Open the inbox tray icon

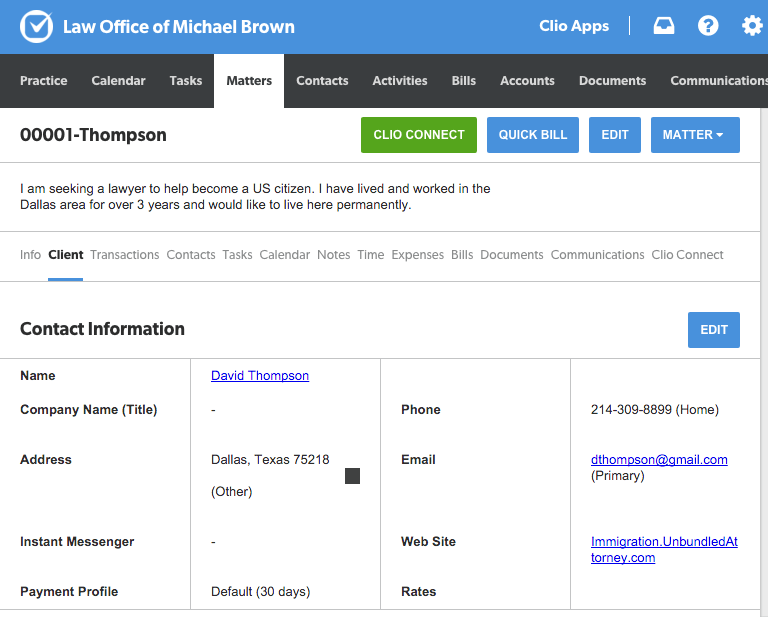pyautogui.click(x=664, y=25)
